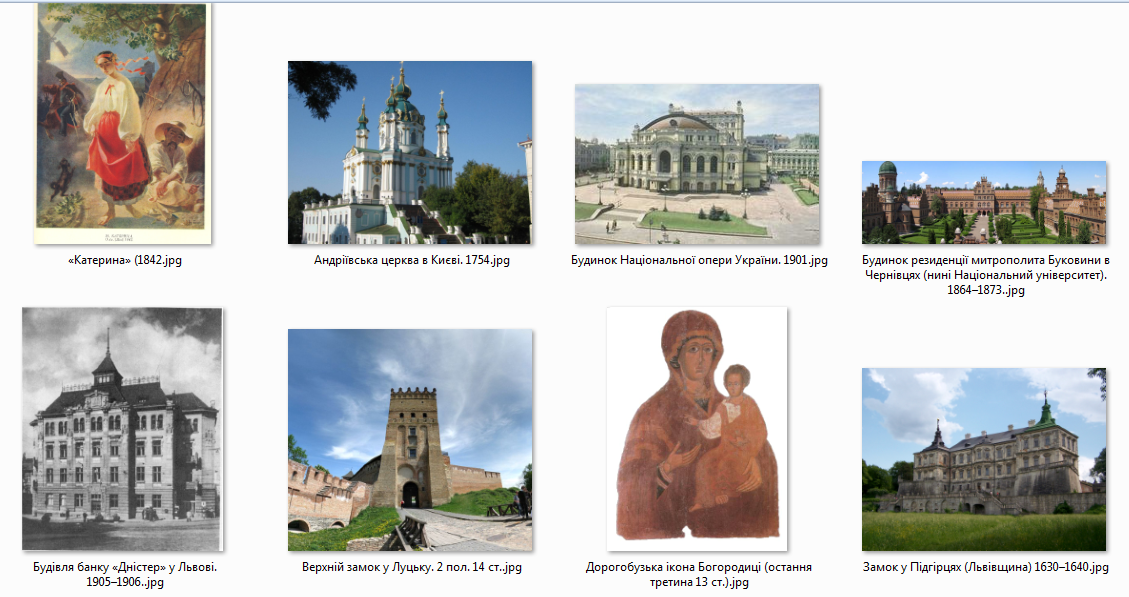Image resolution: width=1129 pixels, height=597 pixels.
Task: Select the Chernivtsi metropolitan residence thumbnail
Action: pos(984,202)
